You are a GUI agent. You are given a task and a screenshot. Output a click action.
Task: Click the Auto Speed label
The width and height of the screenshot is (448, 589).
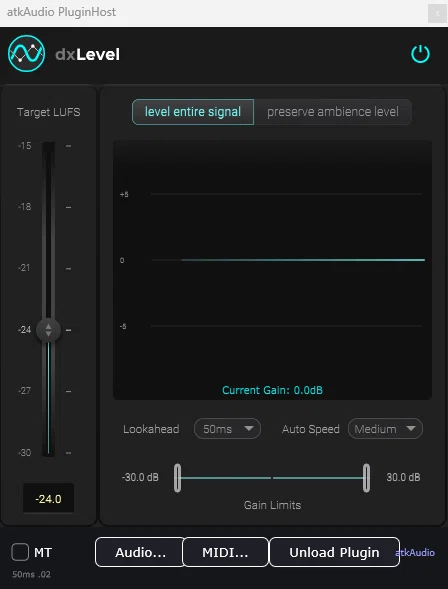(x=311, y=429)
